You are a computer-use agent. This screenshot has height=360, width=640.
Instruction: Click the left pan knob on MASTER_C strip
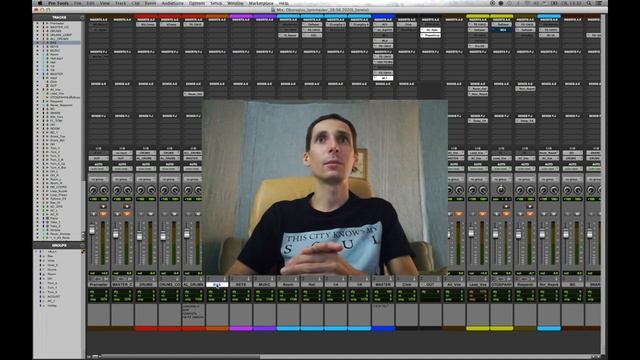coord(117,190)
